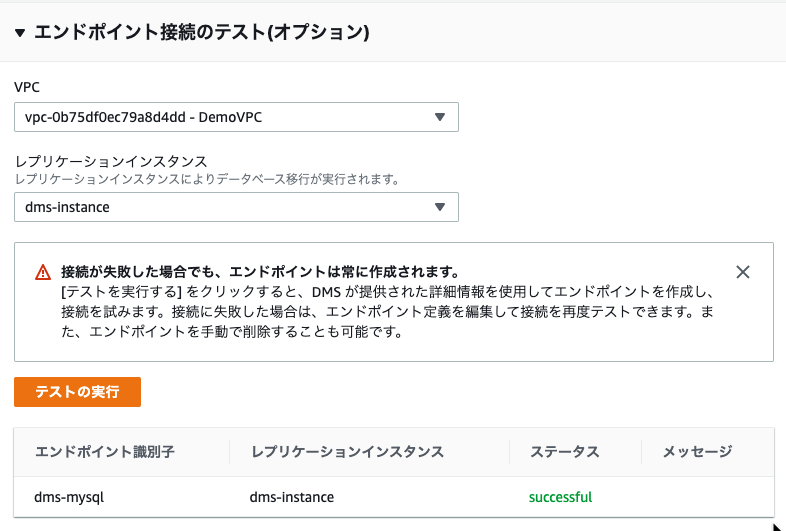This screenshot has height=531, width=786.
Task: Click the ステータス column header
Action: (565, 452)
